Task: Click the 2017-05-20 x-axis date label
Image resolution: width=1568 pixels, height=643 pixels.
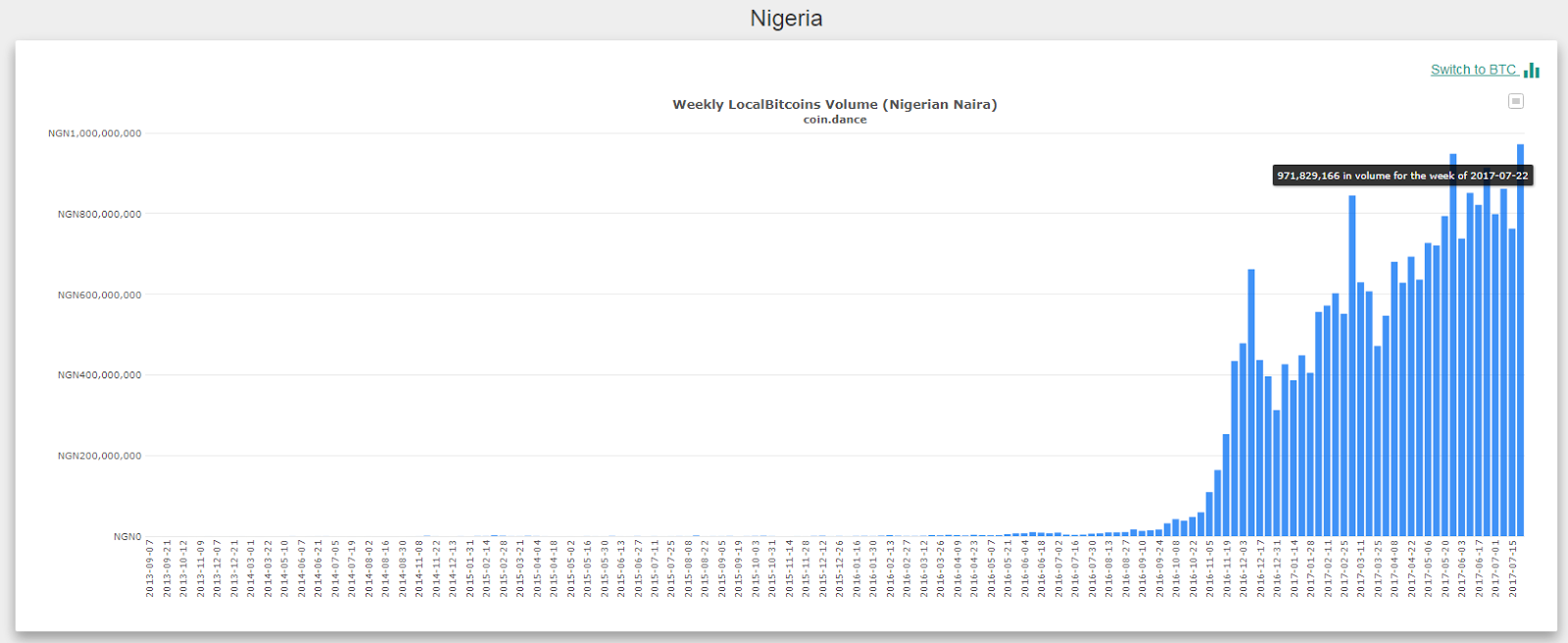Action: click(1445, 569)
